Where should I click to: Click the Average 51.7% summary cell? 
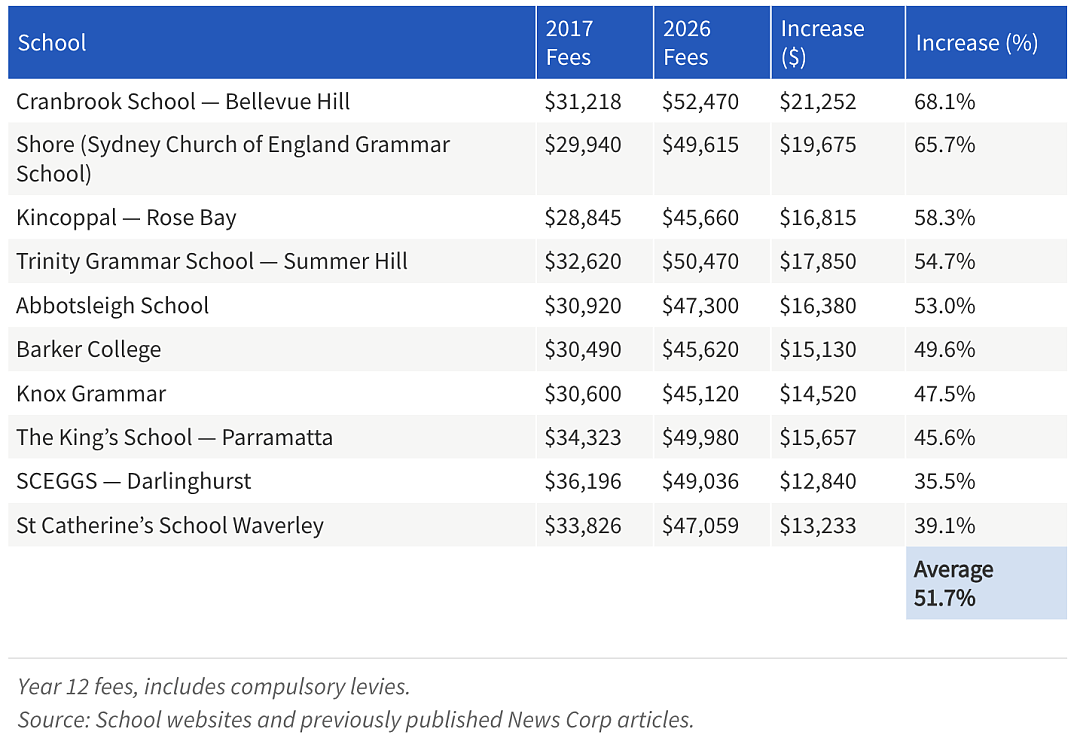pyautogui.click(x=986, y=583)
